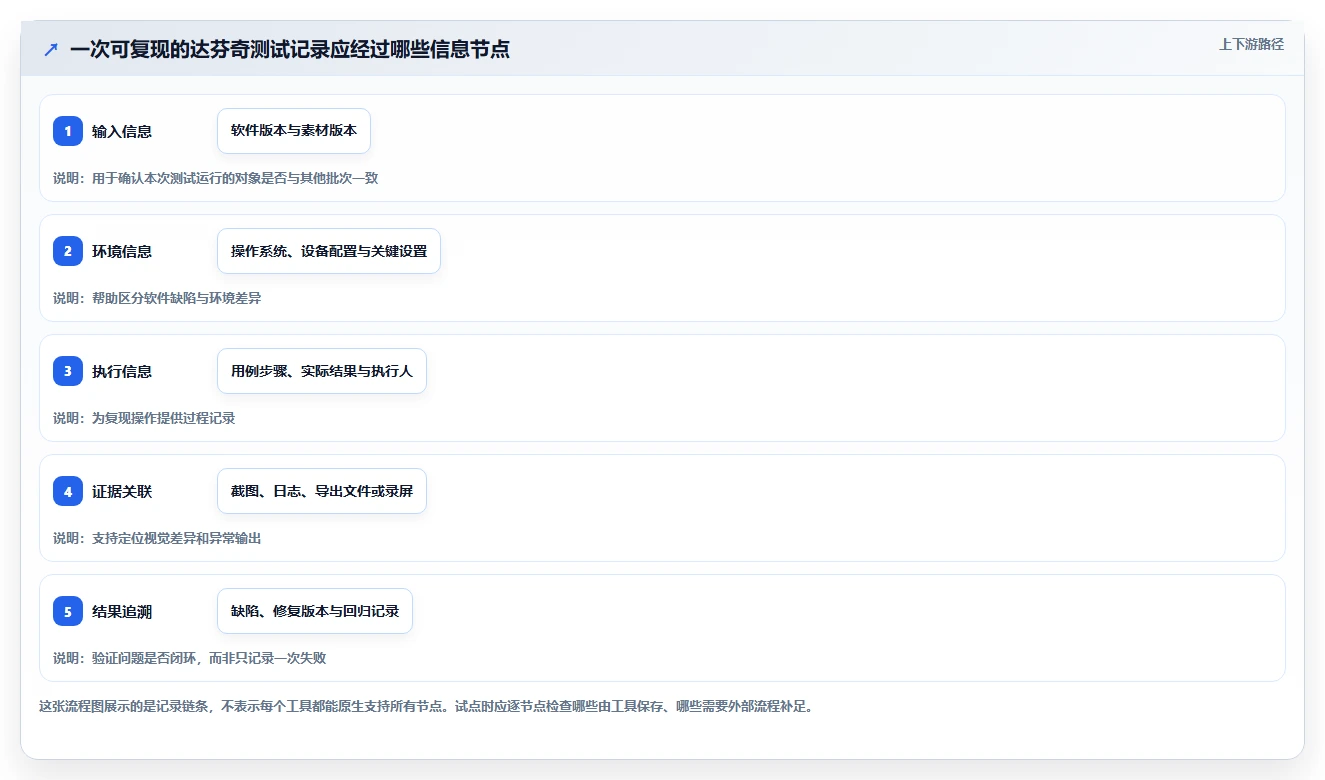Click the step number 3 badge
The width and height of the screenshot is (1325, 780).
coord(68,371)
